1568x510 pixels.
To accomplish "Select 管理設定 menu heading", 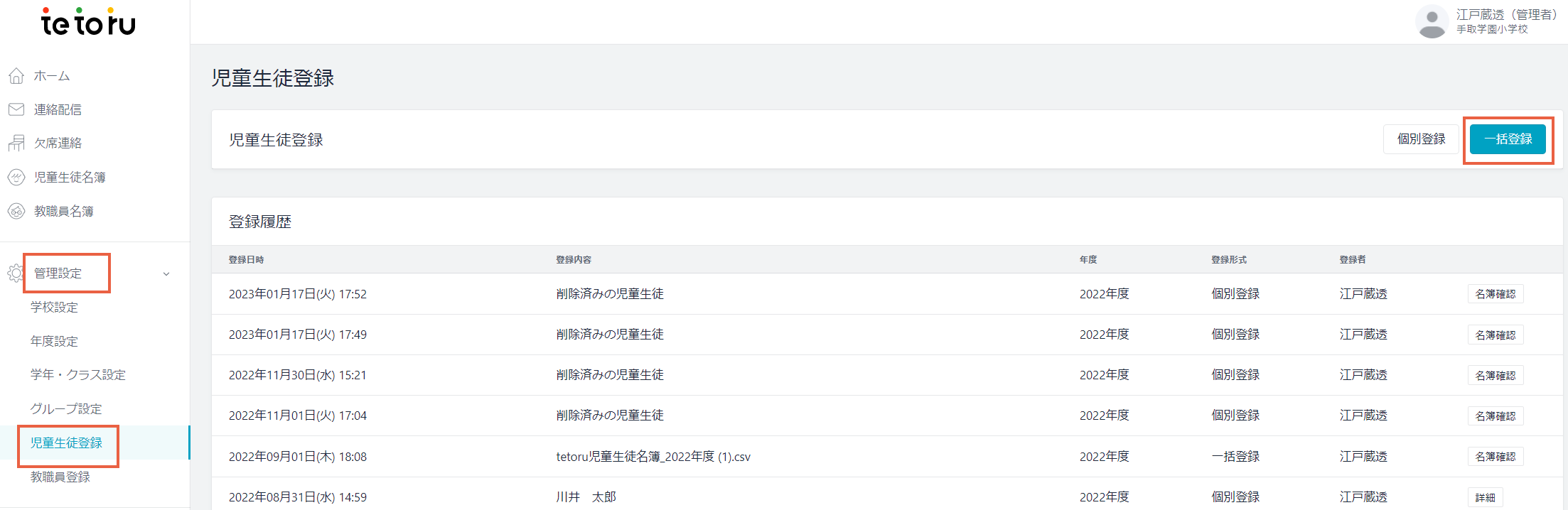I will pyautogui.click(x=58, y=273).
